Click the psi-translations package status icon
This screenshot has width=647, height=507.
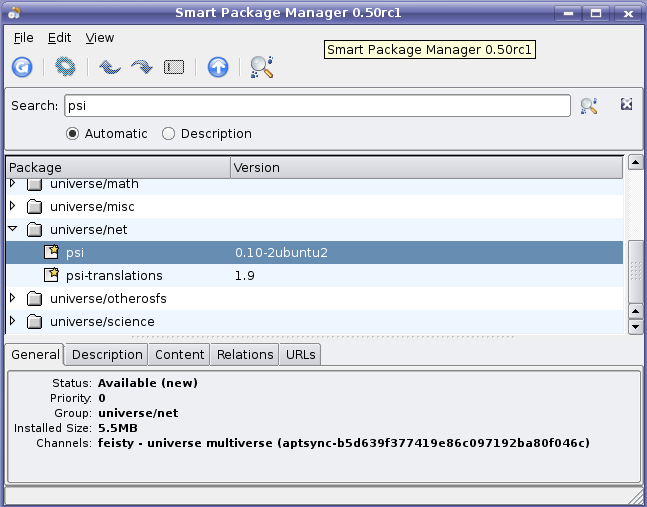51,275
